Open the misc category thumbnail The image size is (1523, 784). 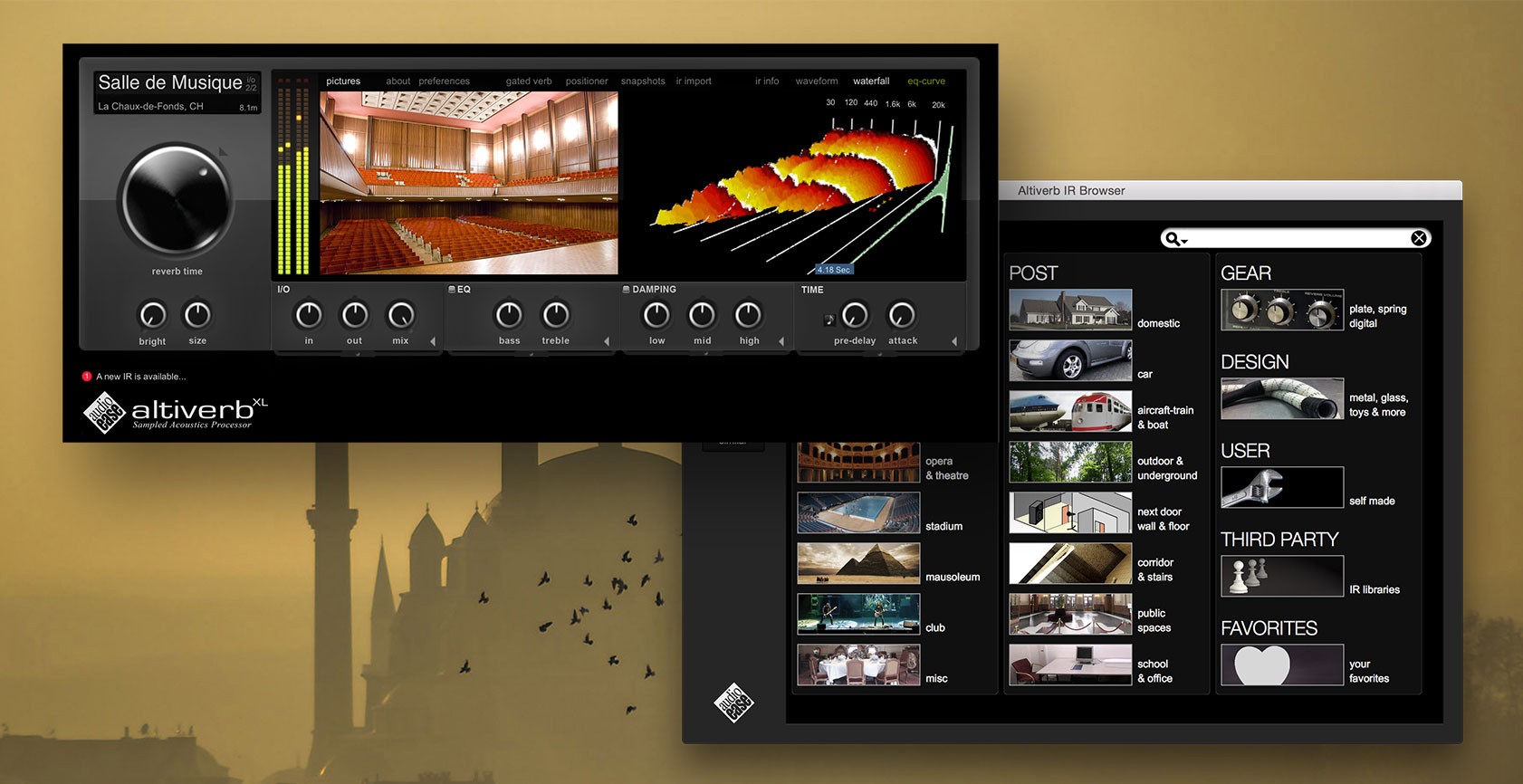coord(858,665)
